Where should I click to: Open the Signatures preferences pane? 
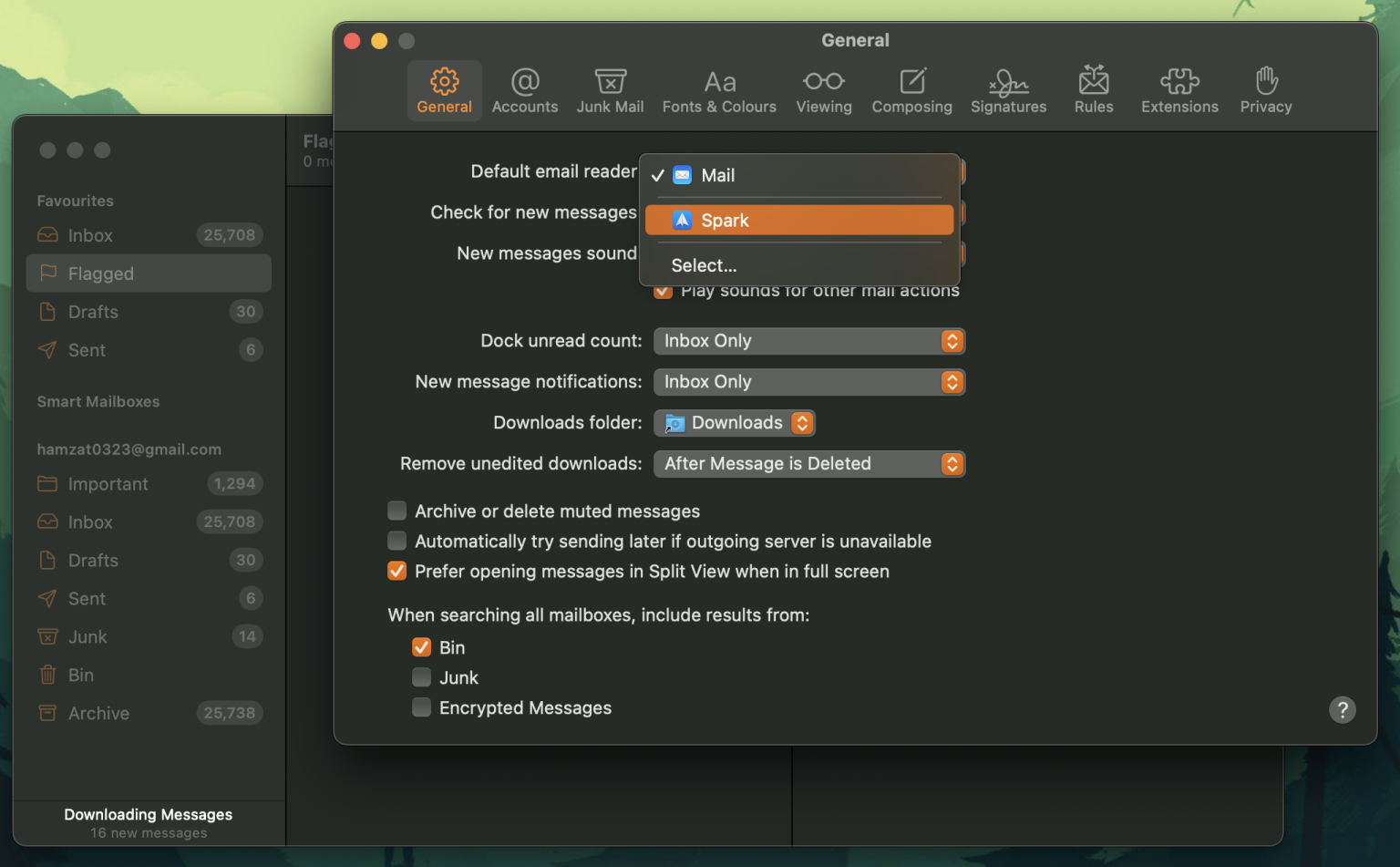point(1008,89)
